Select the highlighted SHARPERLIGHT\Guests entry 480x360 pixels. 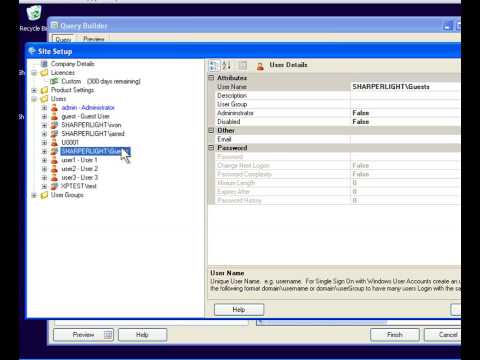point(95,151)
